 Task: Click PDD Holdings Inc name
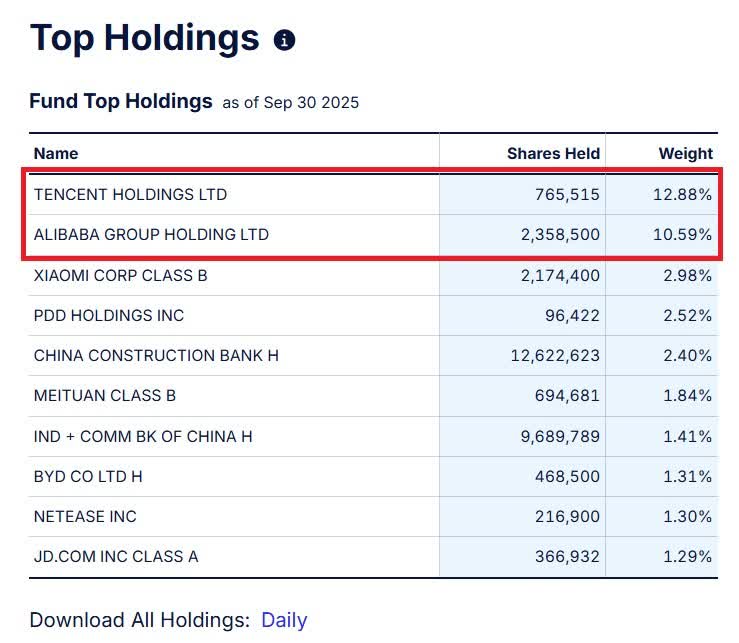coord(109,315)
